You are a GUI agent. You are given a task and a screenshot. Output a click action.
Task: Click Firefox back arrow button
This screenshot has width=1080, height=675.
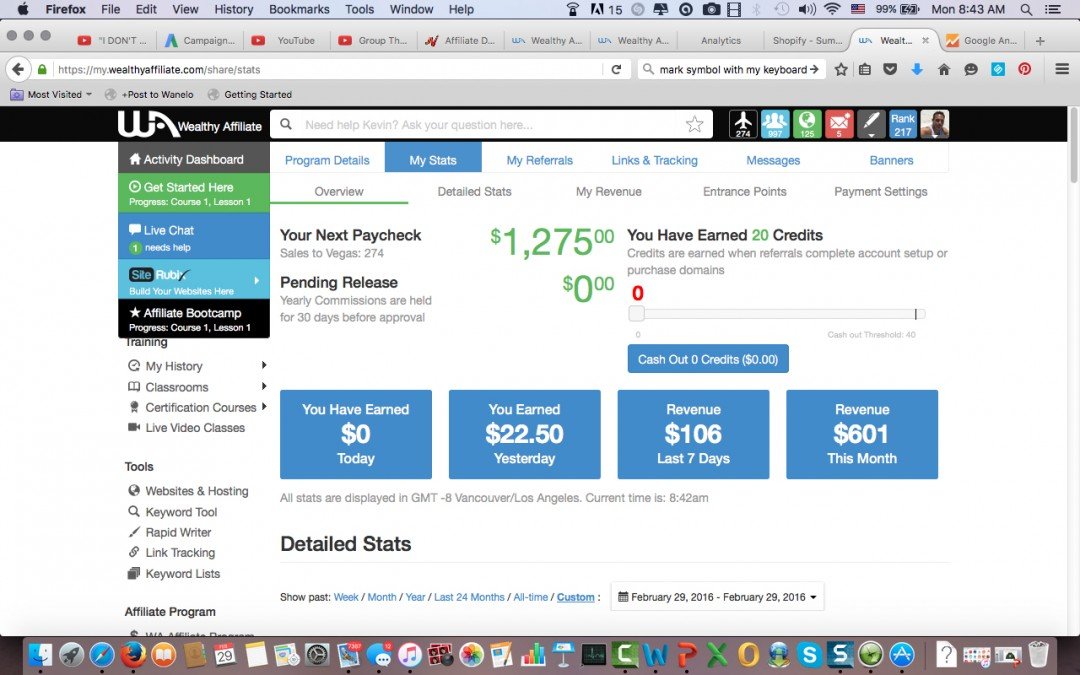click(x=19, y=69)
